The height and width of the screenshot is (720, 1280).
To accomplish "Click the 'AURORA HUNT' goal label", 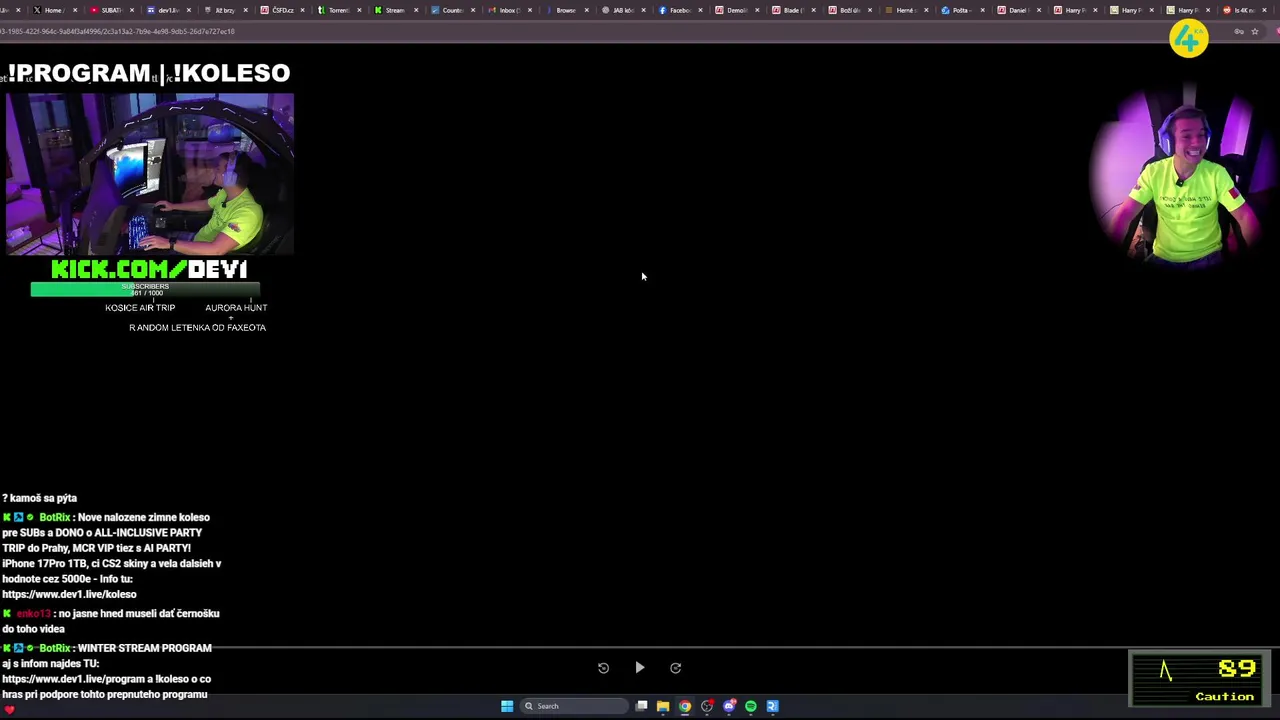I will pos(236,308).
